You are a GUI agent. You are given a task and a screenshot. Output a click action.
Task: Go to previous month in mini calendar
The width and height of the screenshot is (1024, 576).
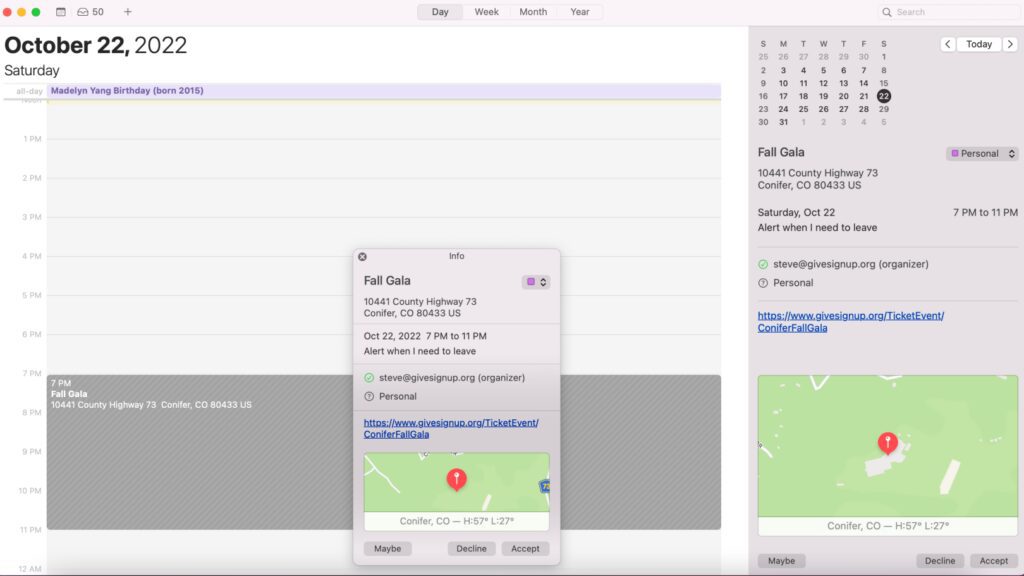(948, 44)
